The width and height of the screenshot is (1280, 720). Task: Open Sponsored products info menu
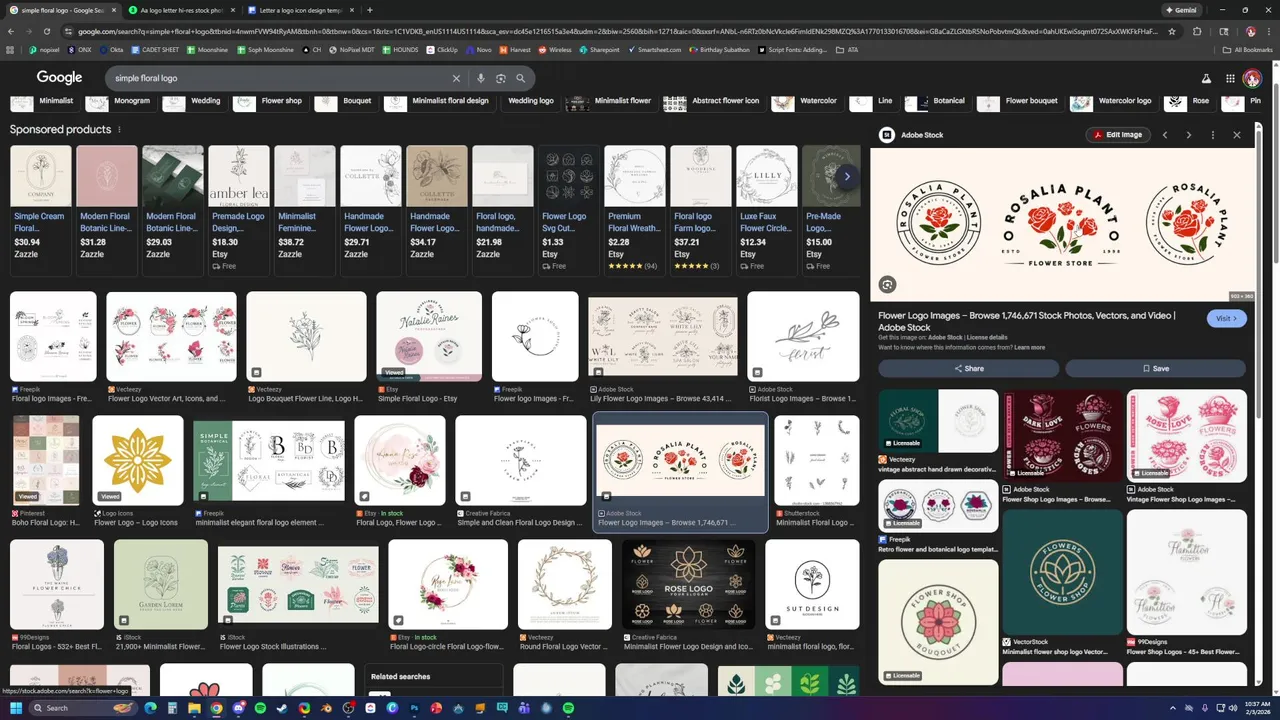click(119, 129)
